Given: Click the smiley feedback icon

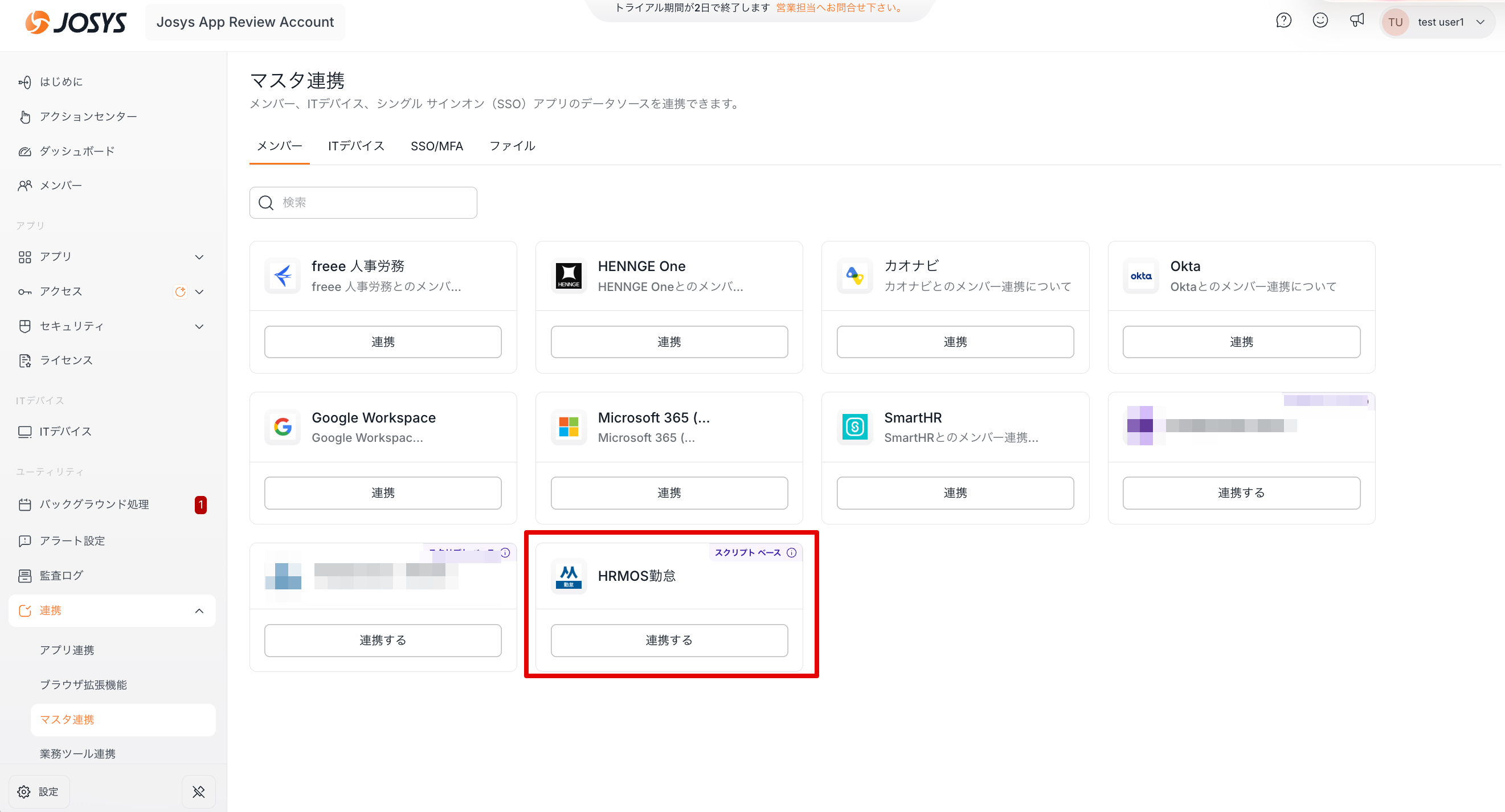Looking at the screenshot, I should tap(1320, 21).
